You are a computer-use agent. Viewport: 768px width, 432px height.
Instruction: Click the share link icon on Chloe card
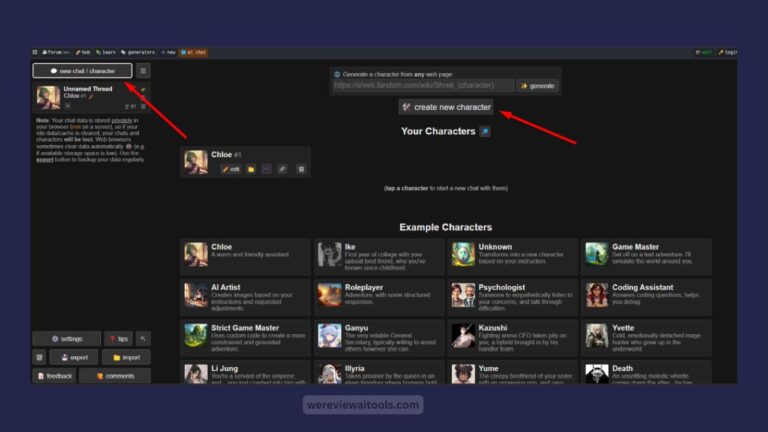click(x=282, y=169)
